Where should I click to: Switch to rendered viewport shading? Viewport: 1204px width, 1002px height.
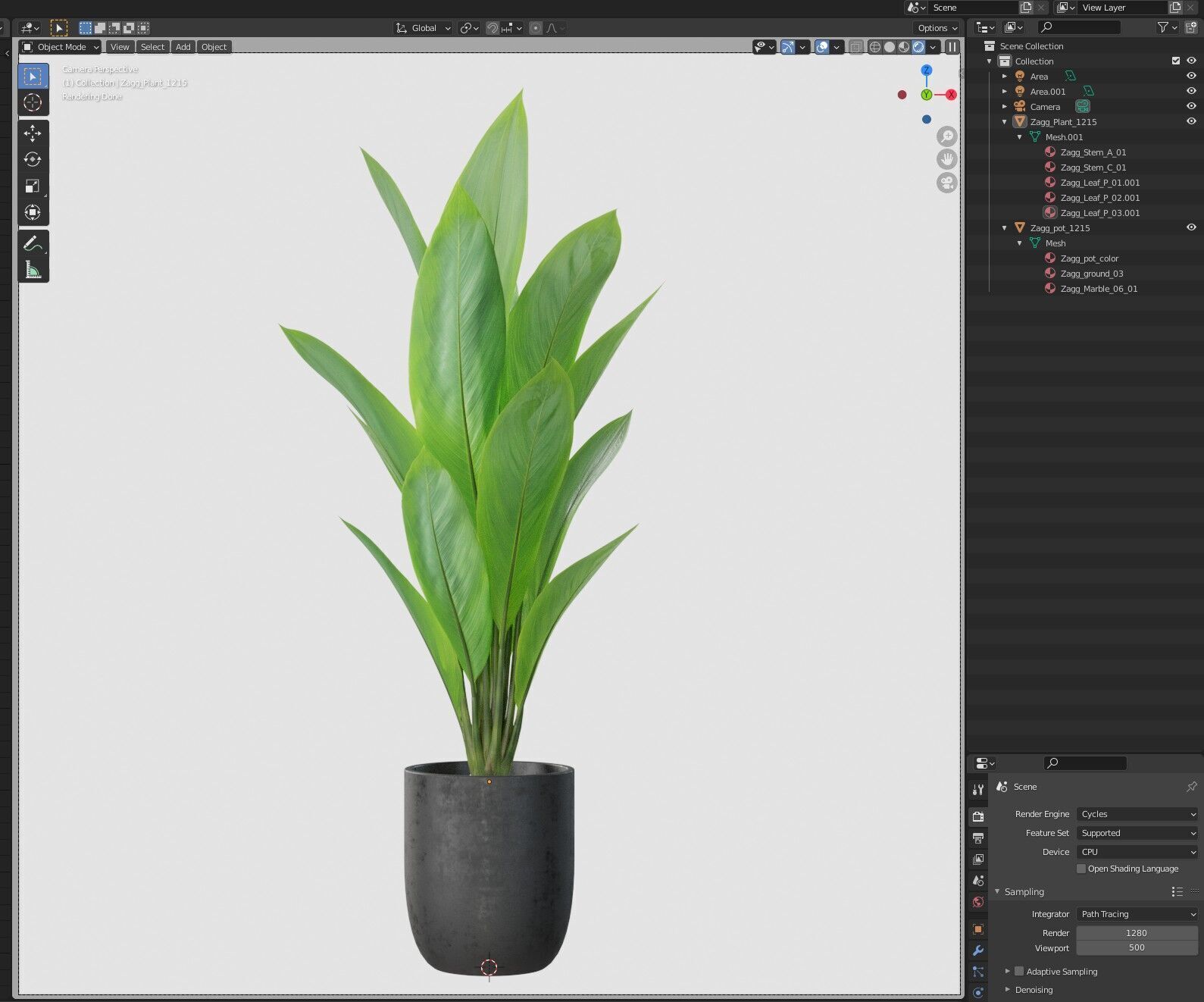pos(918,47)
